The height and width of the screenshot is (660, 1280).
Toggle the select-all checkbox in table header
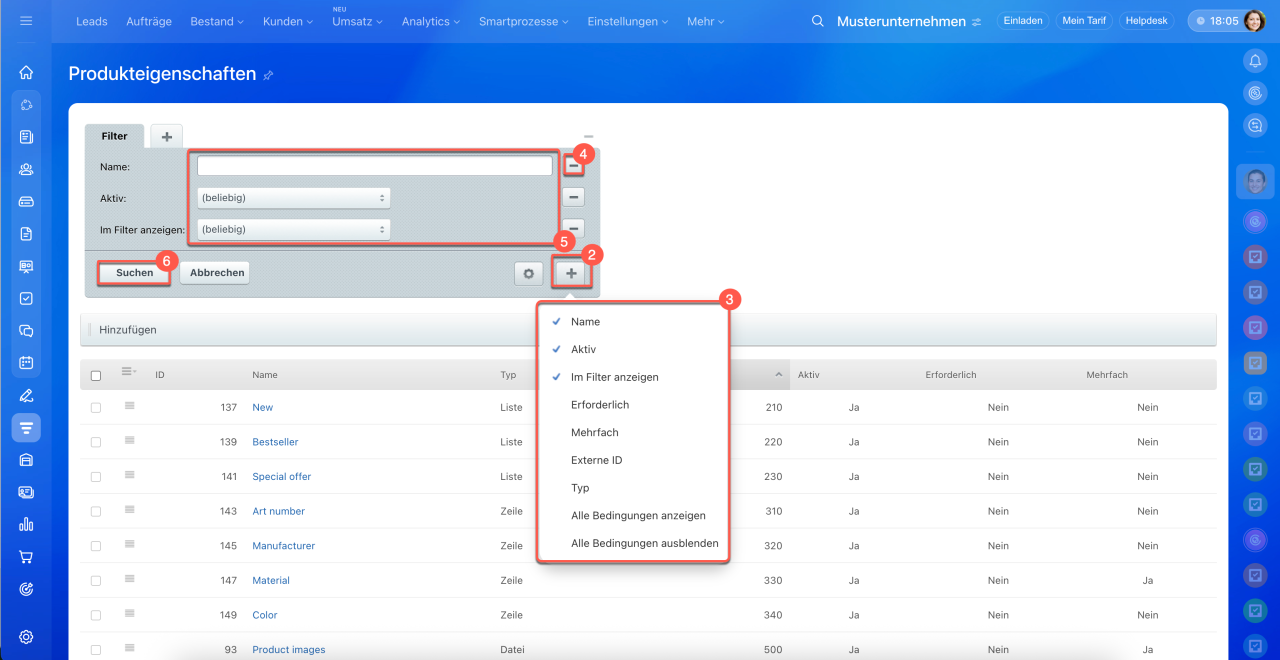[96, 376]
